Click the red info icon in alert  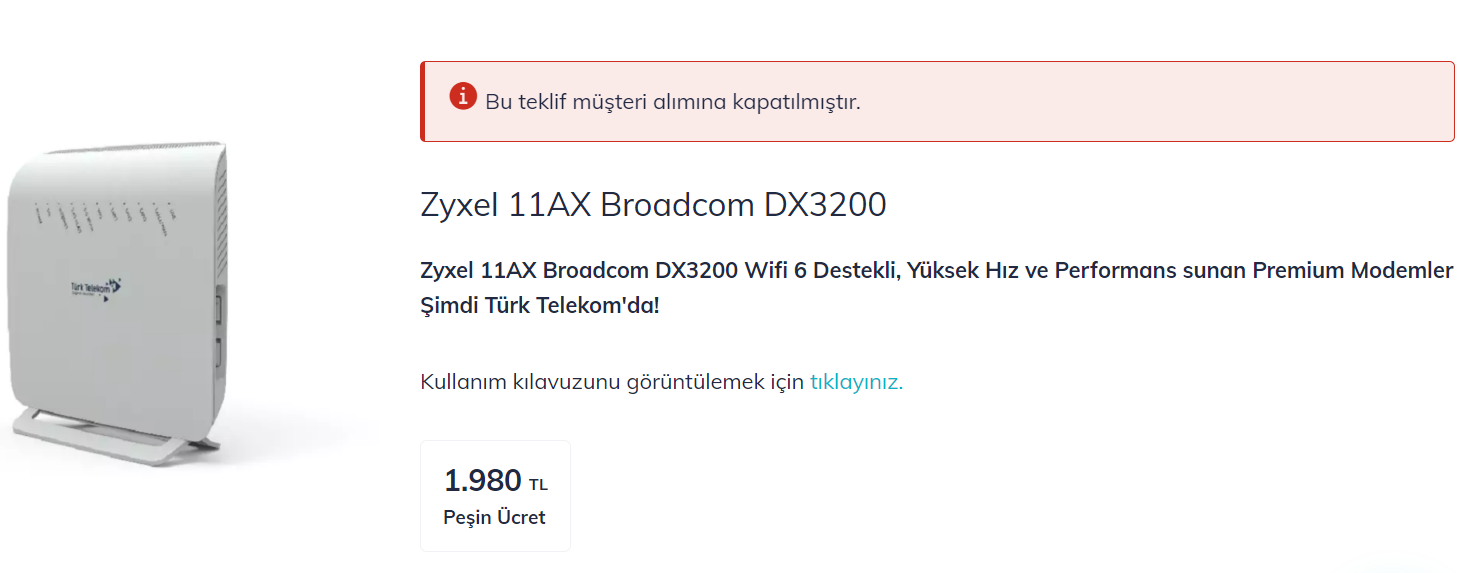[463, 97]
